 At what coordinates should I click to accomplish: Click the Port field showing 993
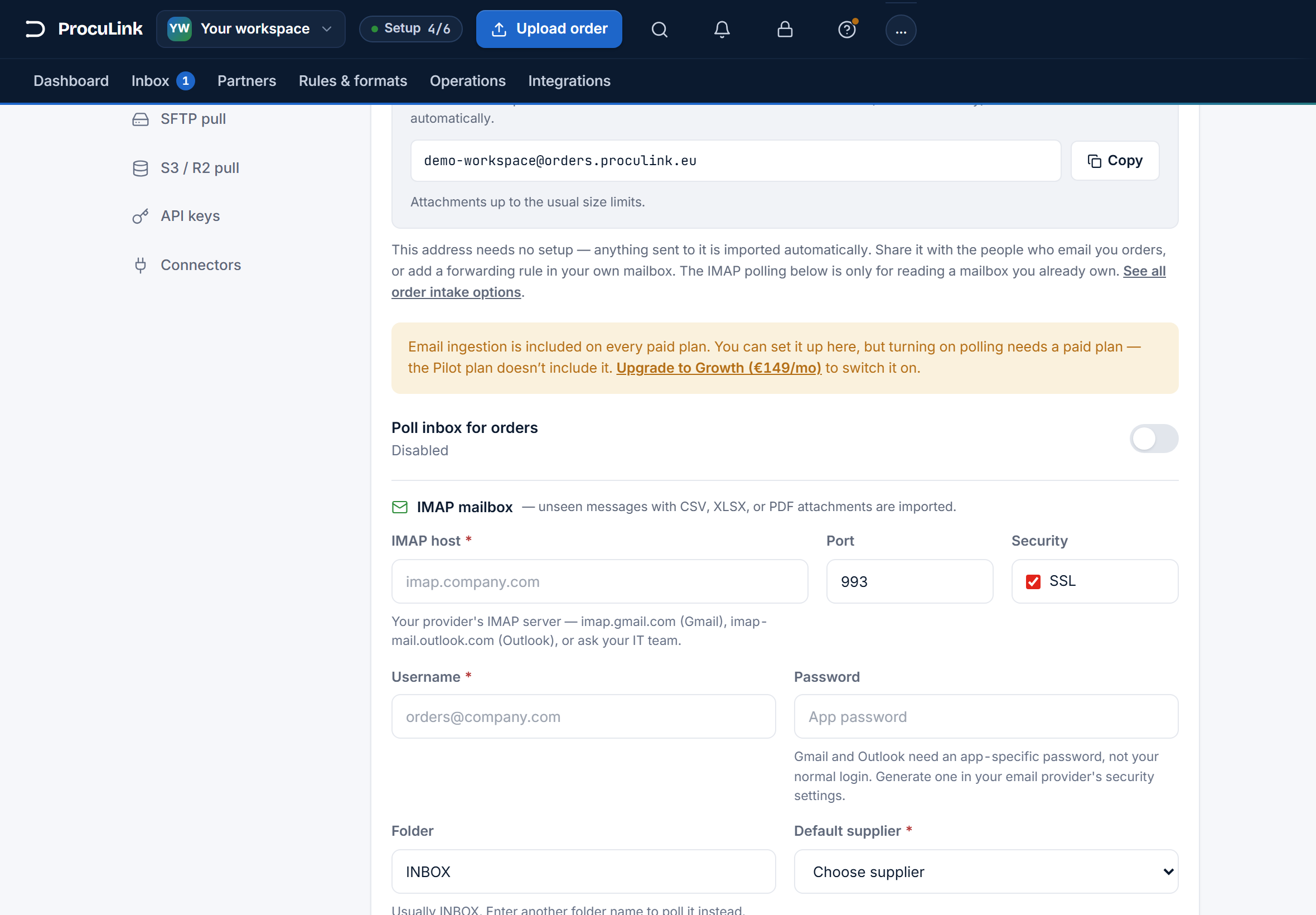909,581
